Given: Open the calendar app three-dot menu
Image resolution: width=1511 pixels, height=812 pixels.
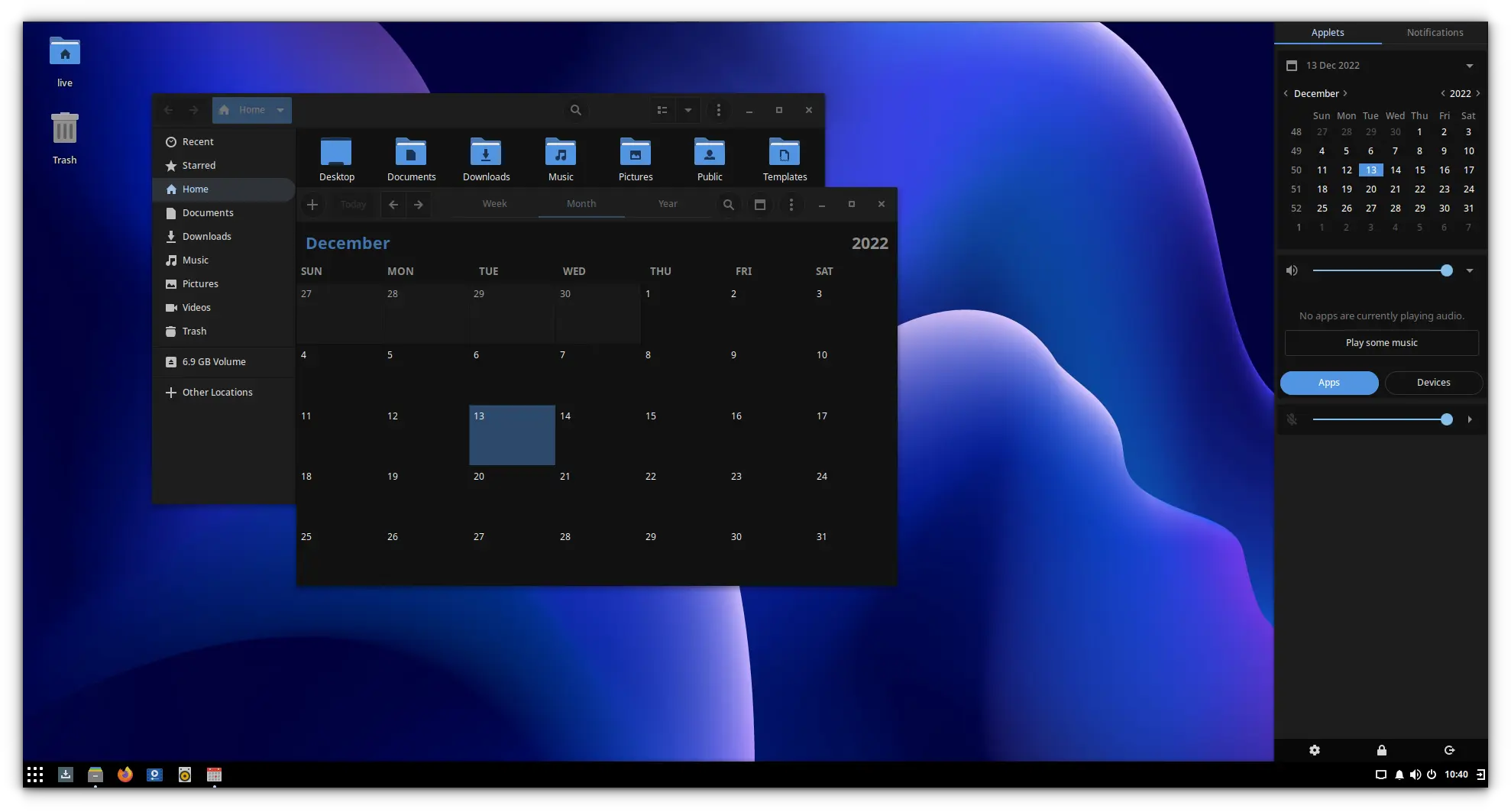Looking at the screenshot, I should [x=791, y=205].
